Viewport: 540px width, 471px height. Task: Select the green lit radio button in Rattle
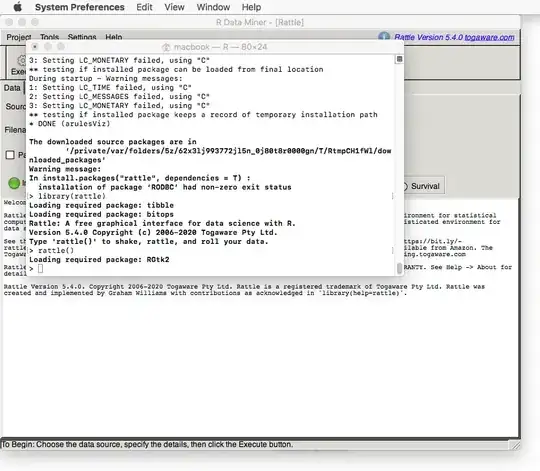[14, 183]
